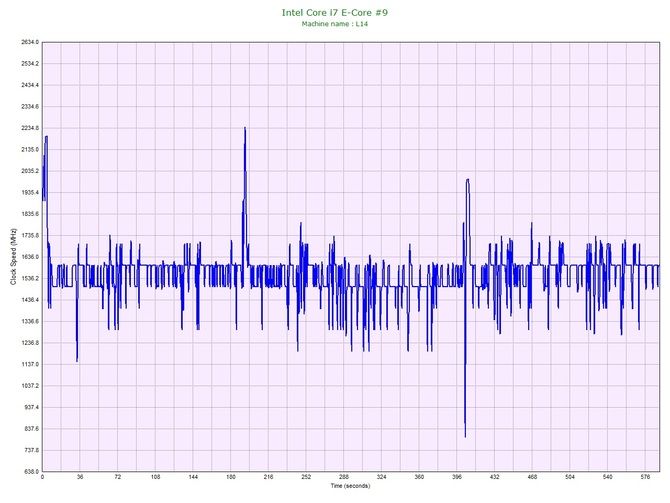The image size is (670, 503).
Task: Click the 180 label on the time axis
Action: tap(231, 477)
